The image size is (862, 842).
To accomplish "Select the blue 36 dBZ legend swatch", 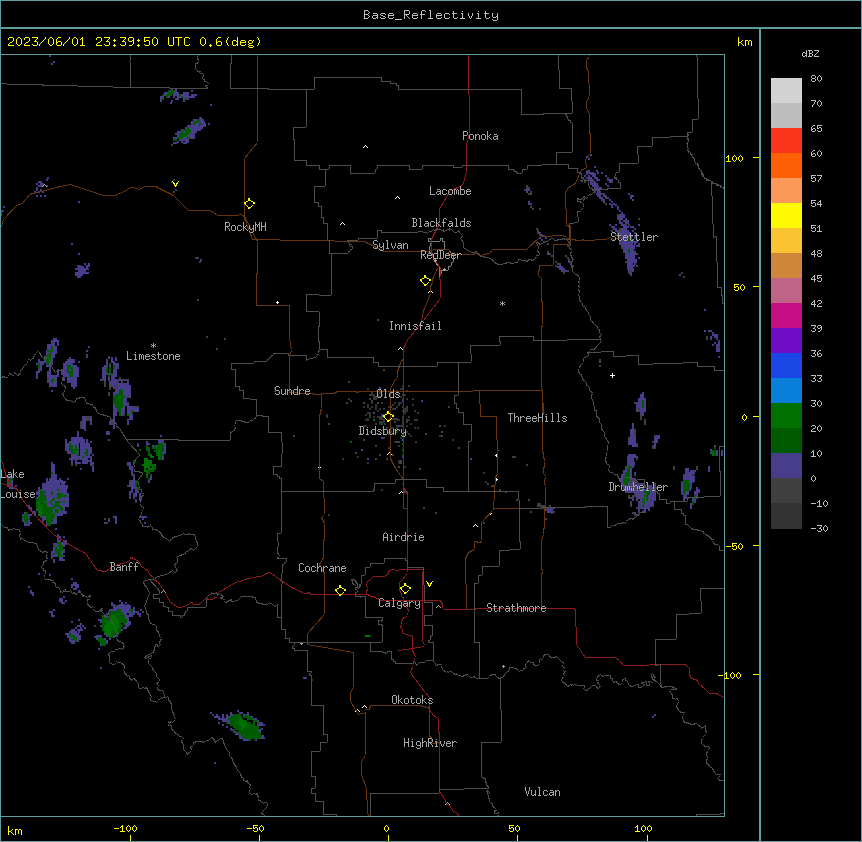I will (x=786, y=365).
